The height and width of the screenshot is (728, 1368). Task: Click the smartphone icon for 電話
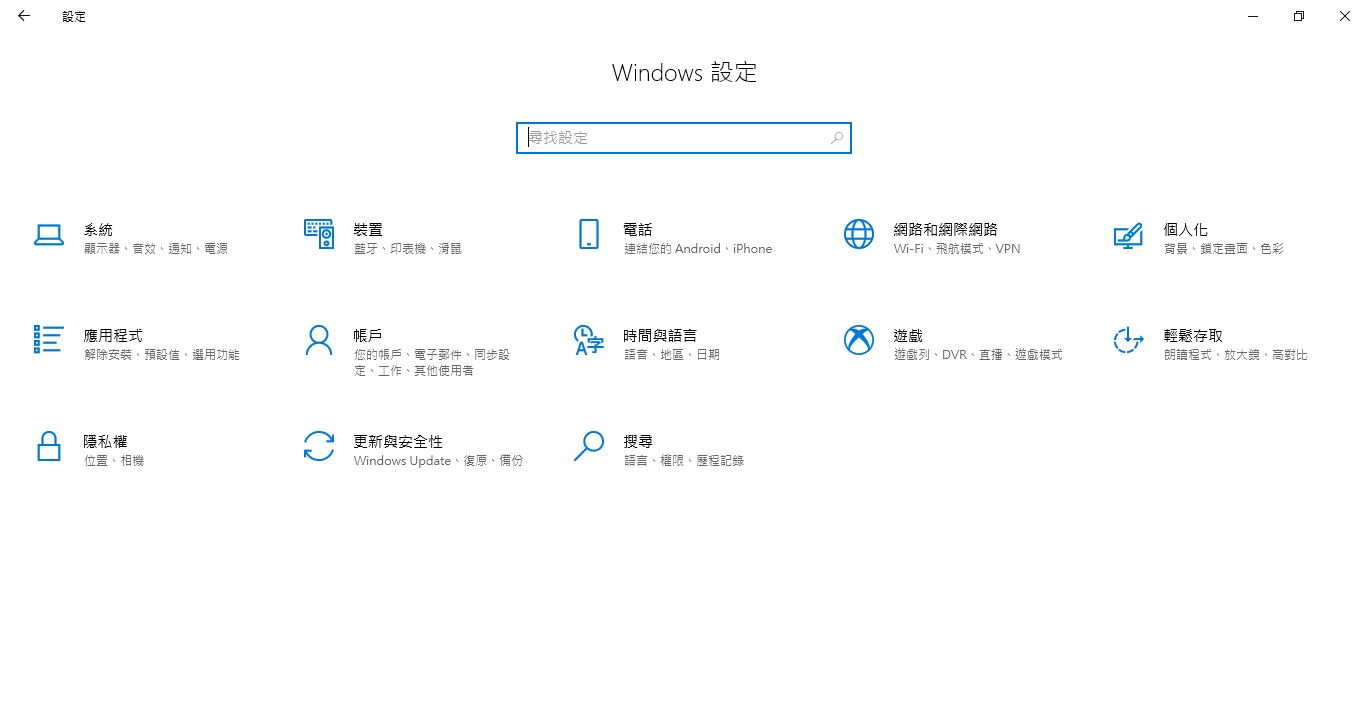coord(589,234)
